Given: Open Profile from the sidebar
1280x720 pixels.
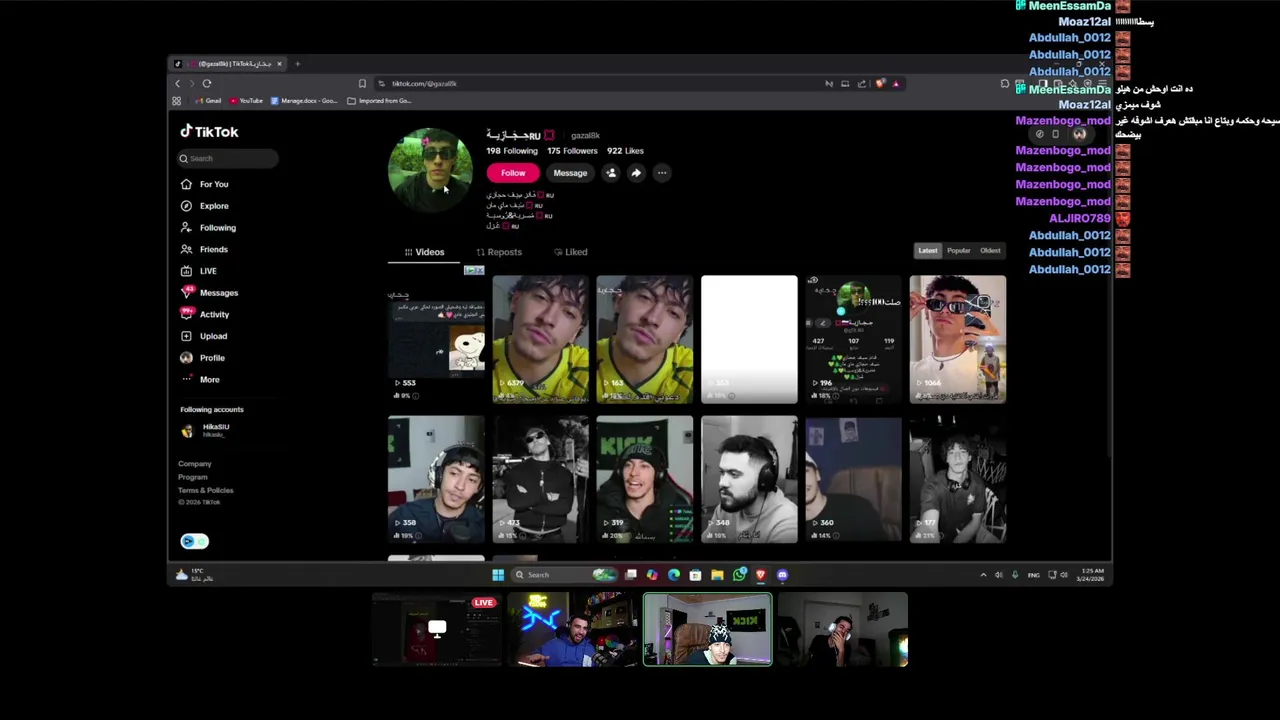Looking at the screenshot, I should click(x=203, y=358).
